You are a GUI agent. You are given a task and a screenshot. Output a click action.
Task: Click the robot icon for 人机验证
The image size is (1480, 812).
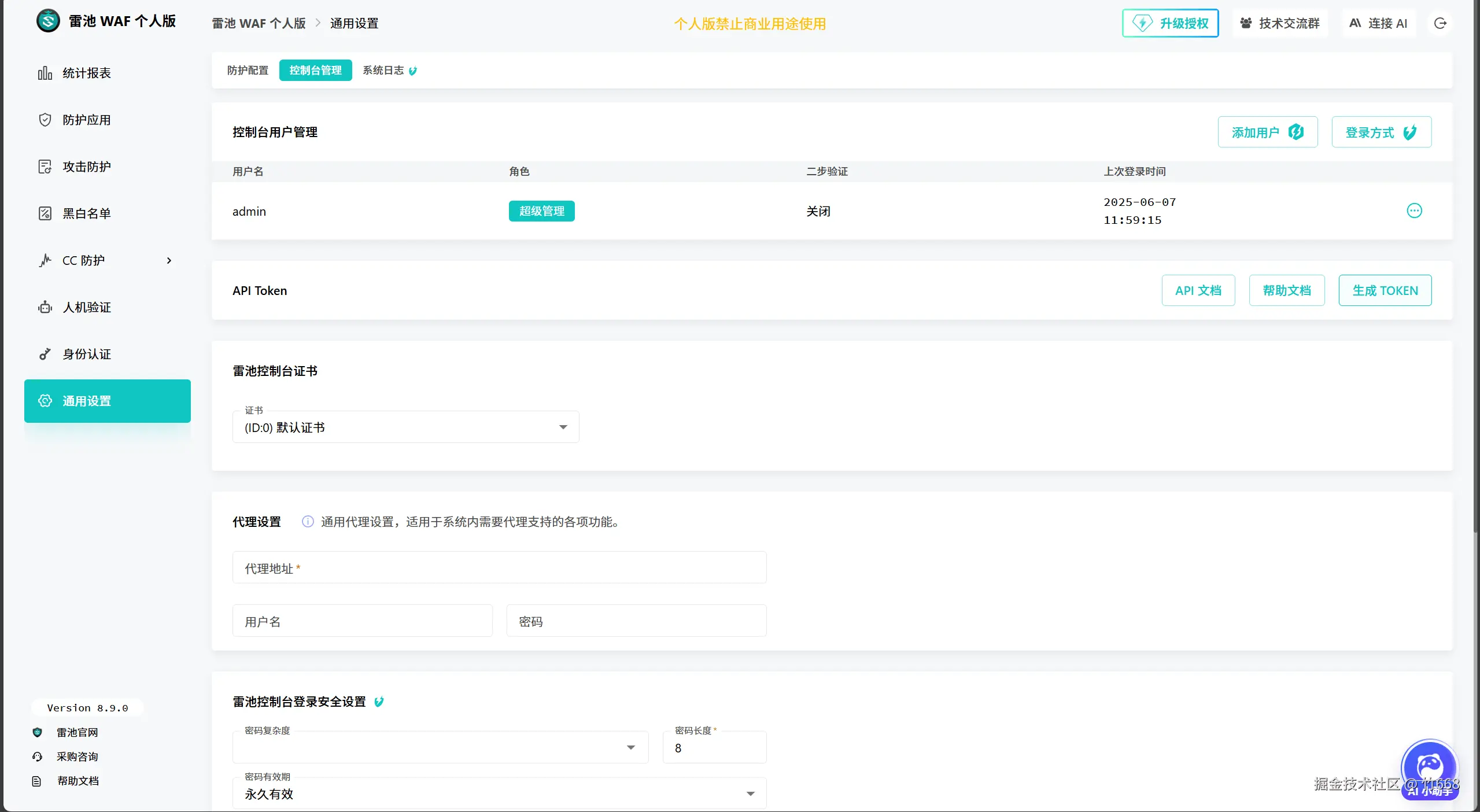tap(45, 307)
